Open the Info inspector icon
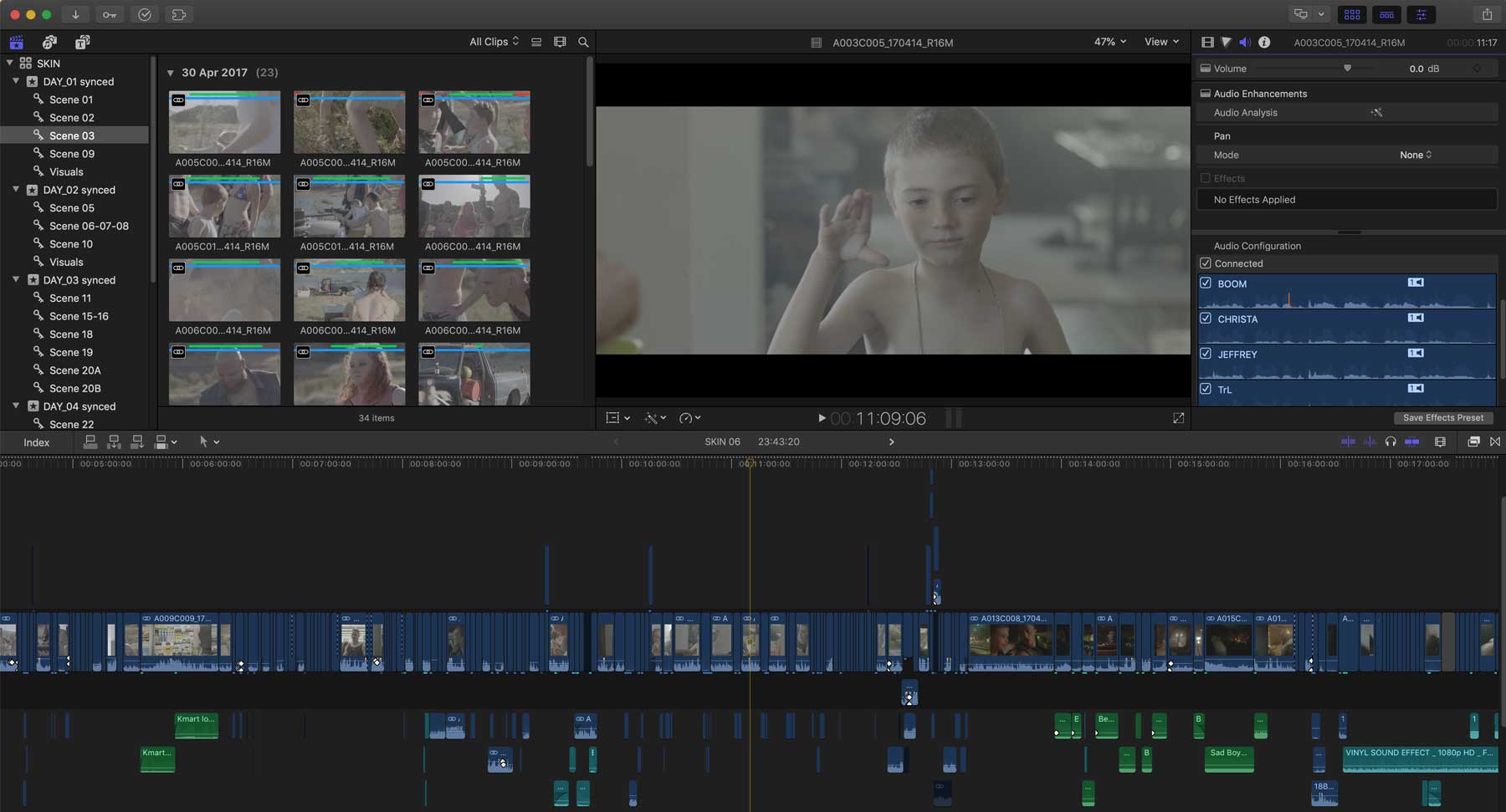Screen dimensions: 1506x812 coord(1264,42)
